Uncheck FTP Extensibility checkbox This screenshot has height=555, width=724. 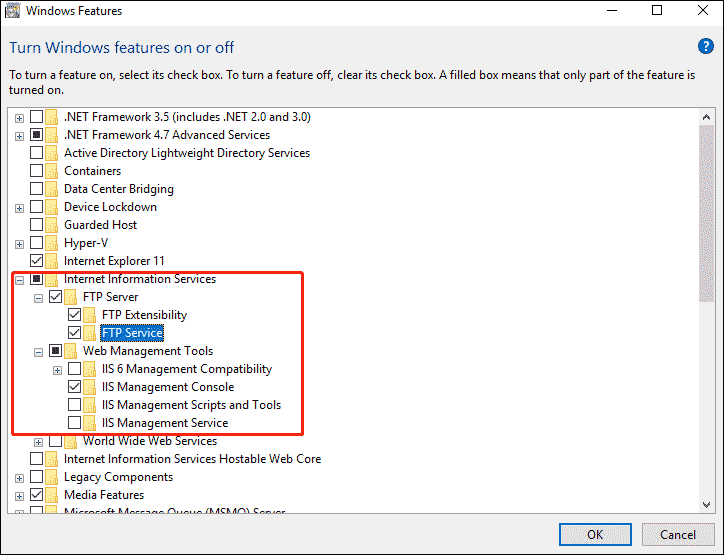point(74,314)
